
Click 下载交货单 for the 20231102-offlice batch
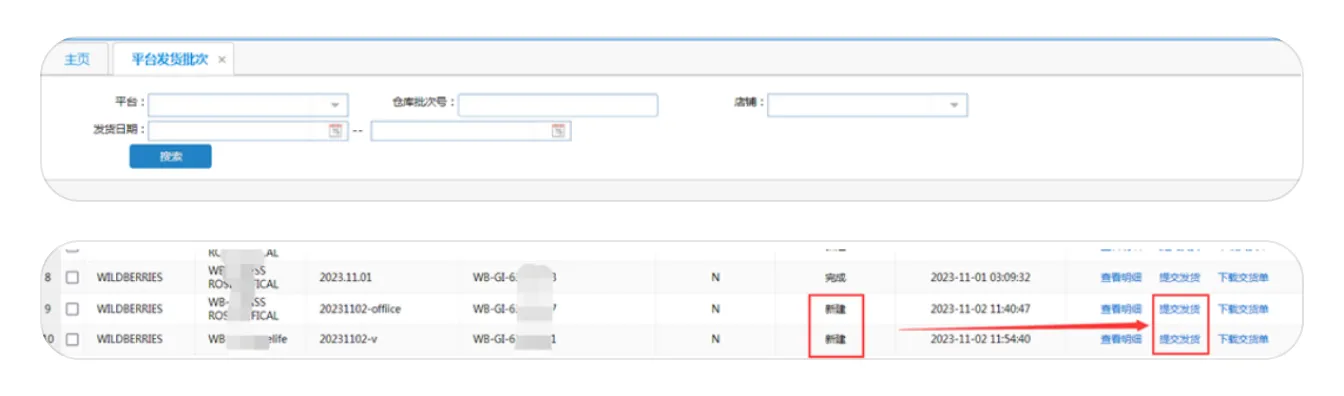(x=1243, y=309)
